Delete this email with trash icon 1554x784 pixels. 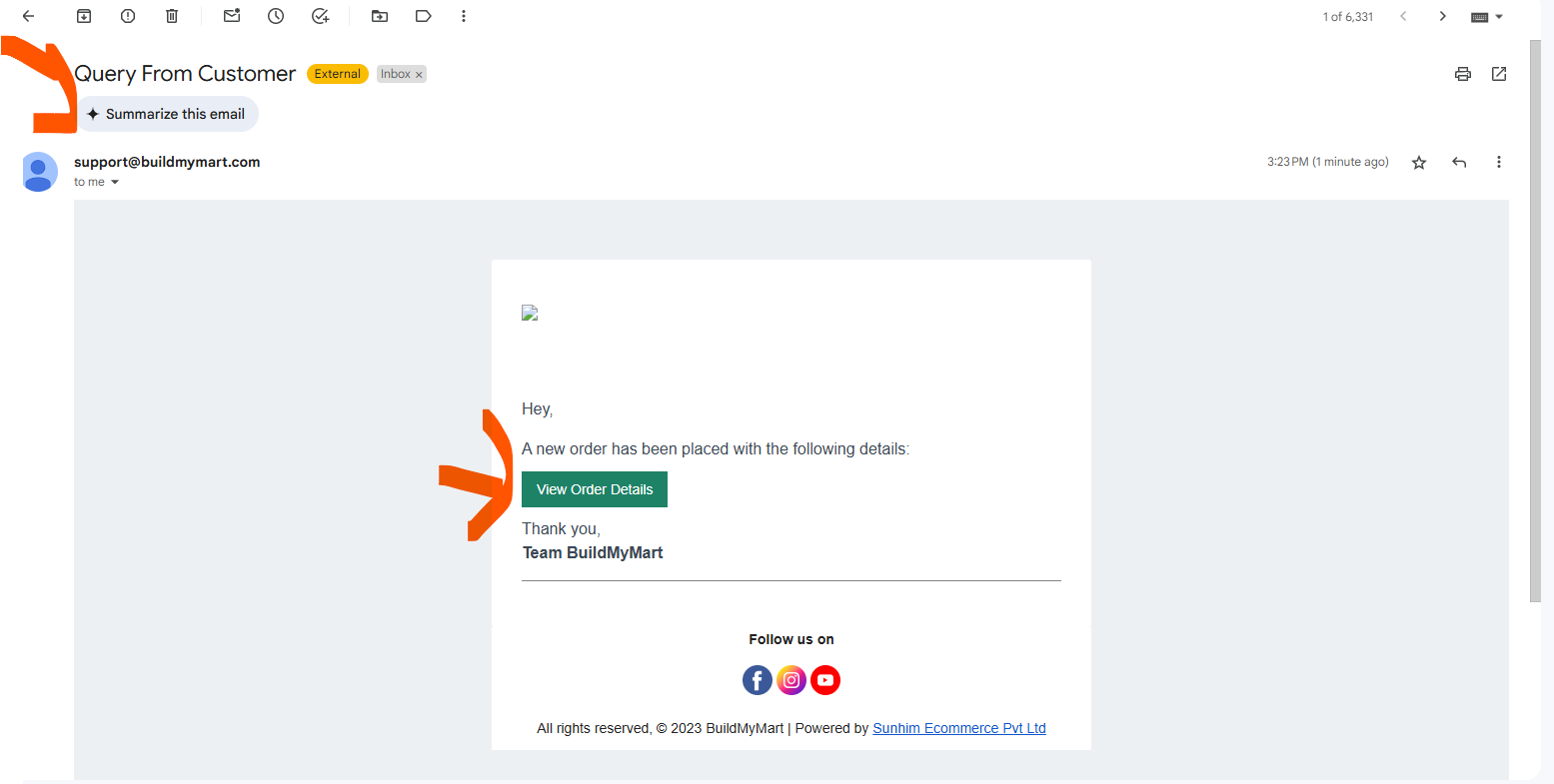pyautogui.click(x=172, y=16)
